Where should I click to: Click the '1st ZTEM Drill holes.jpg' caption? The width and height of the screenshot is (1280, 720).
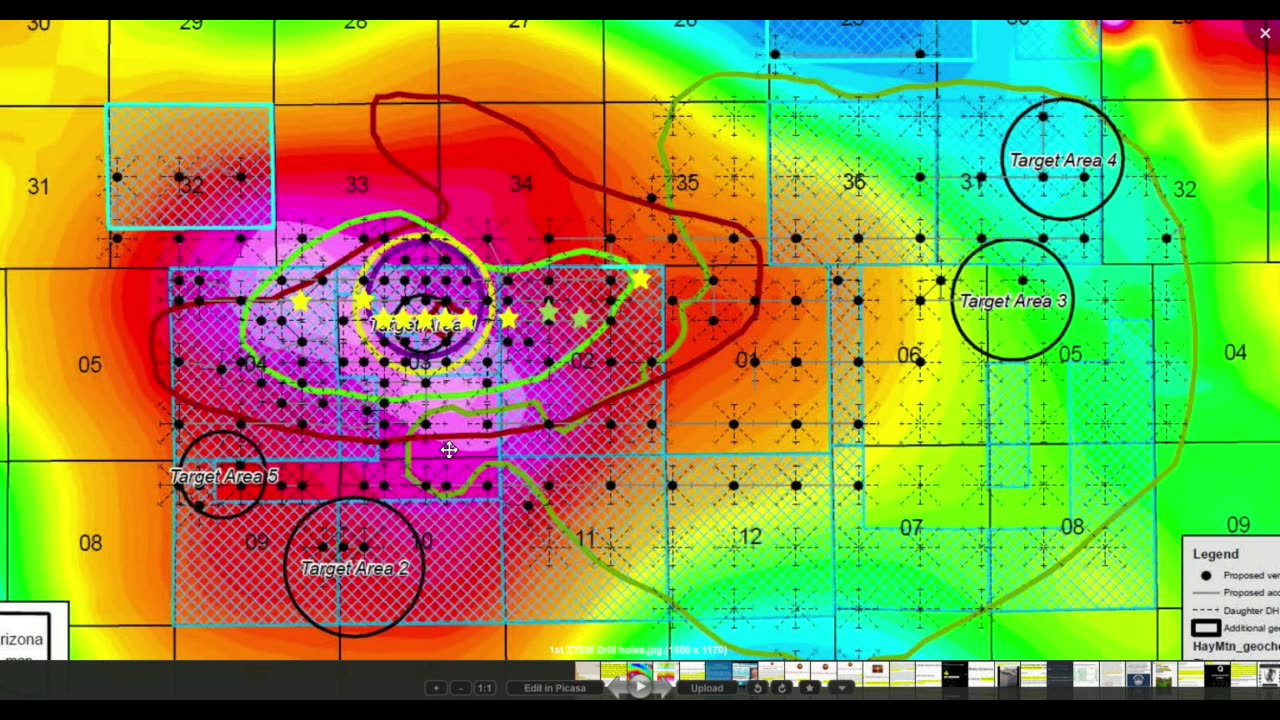click(640, 651)
